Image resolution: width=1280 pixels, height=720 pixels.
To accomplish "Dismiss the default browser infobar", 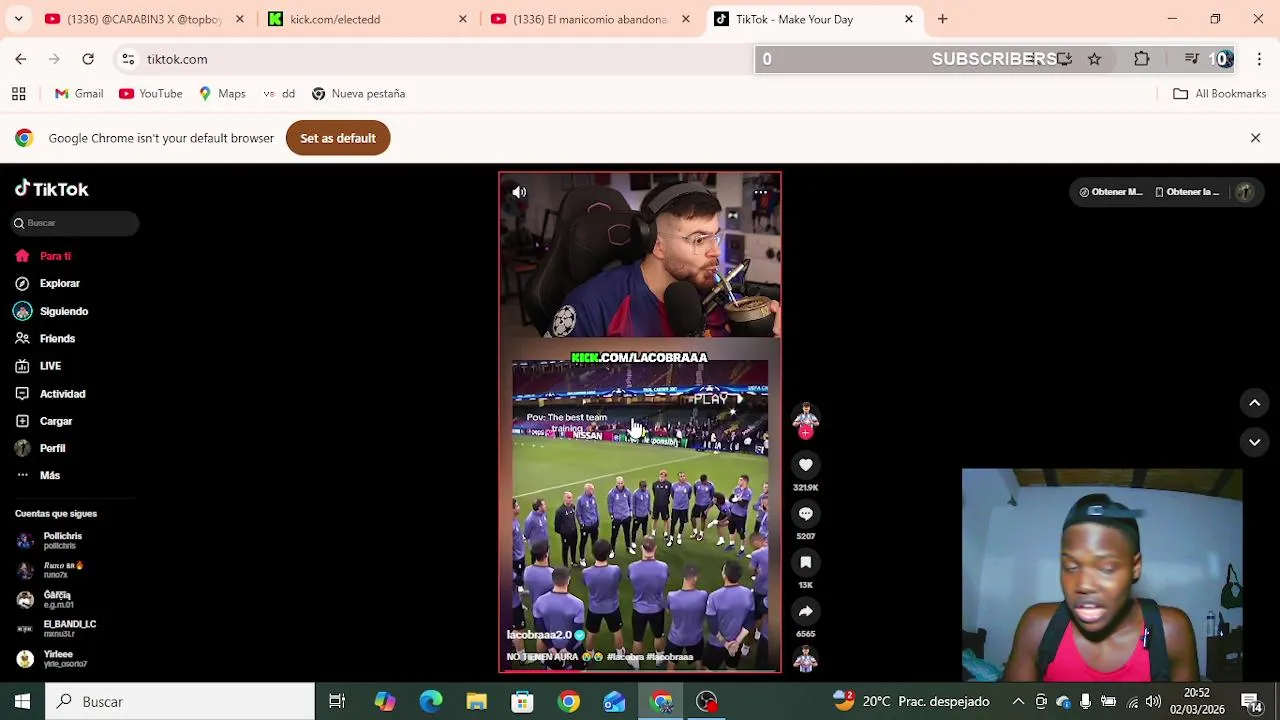I will pos(1255,138).
